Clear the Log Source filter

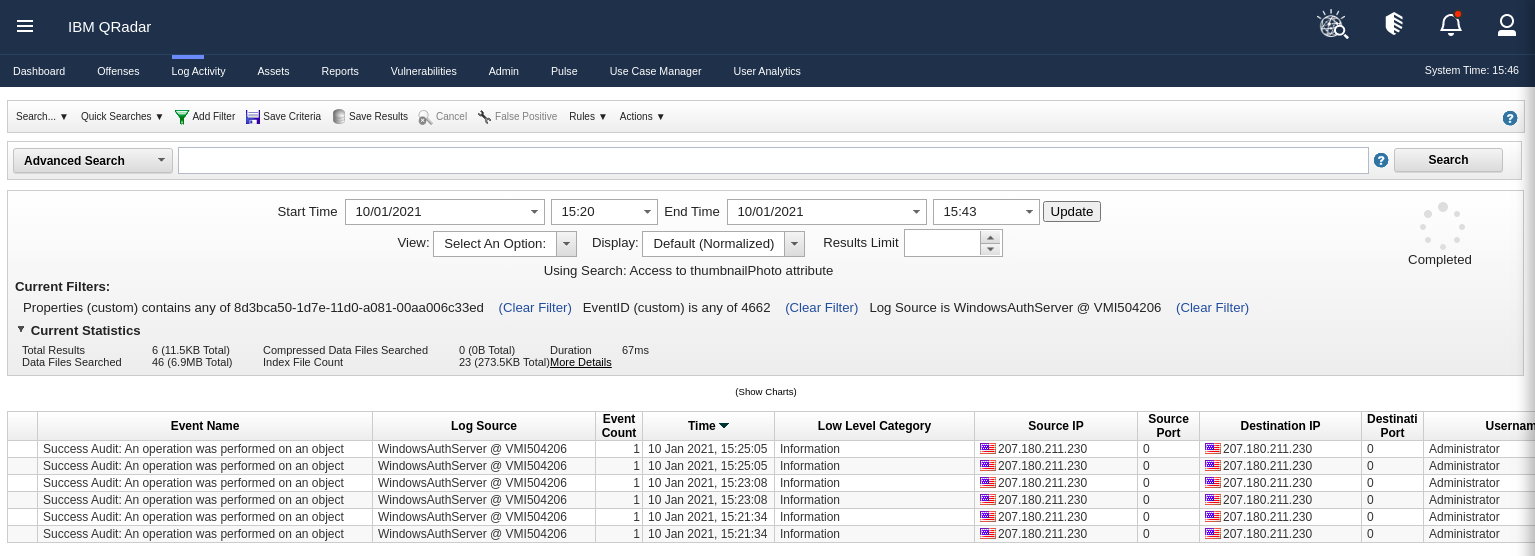click(1212, 308)
